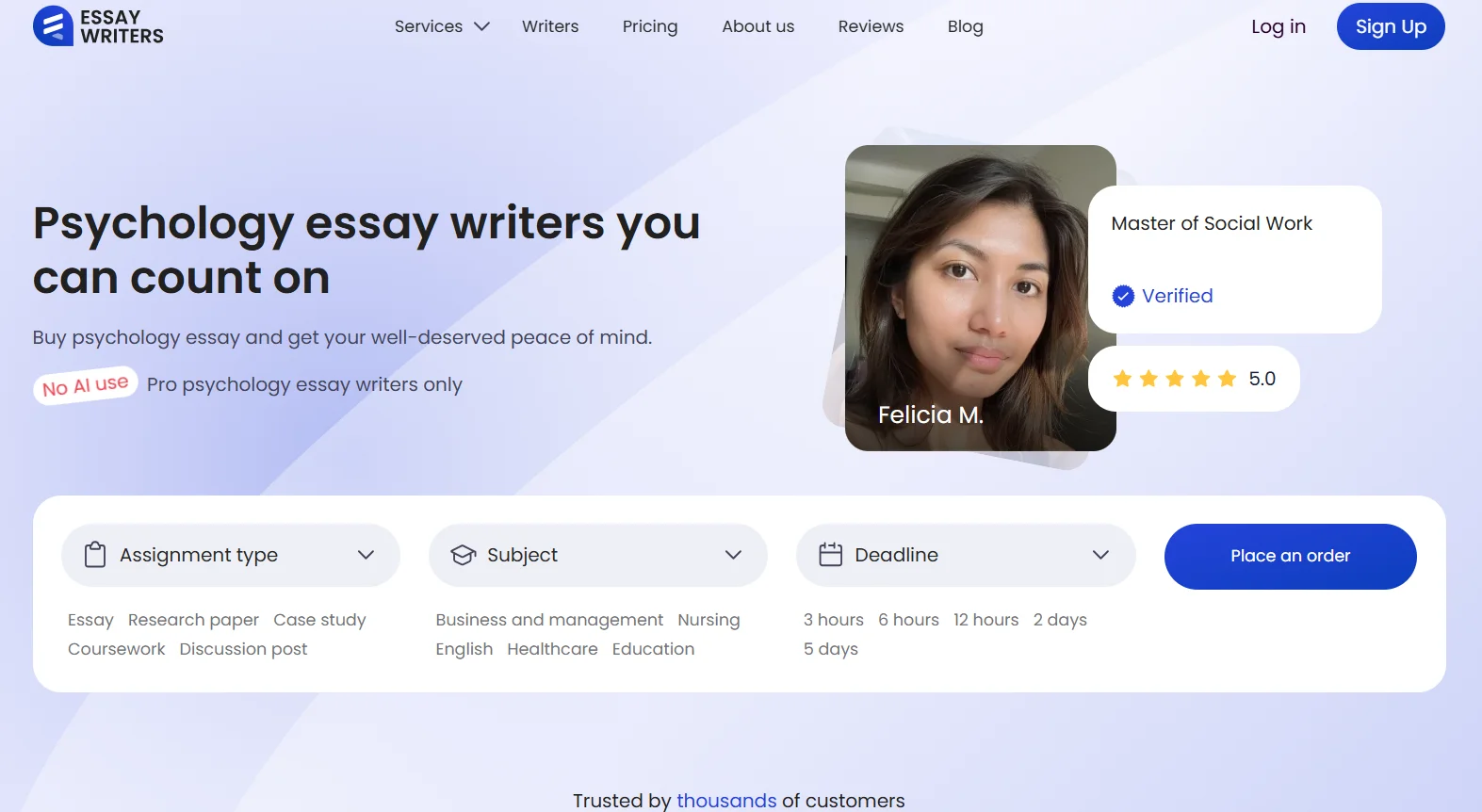Screen dimensions: 1482x812
Task: Expand the Services menu chevron
Action: tap(481, 26)
